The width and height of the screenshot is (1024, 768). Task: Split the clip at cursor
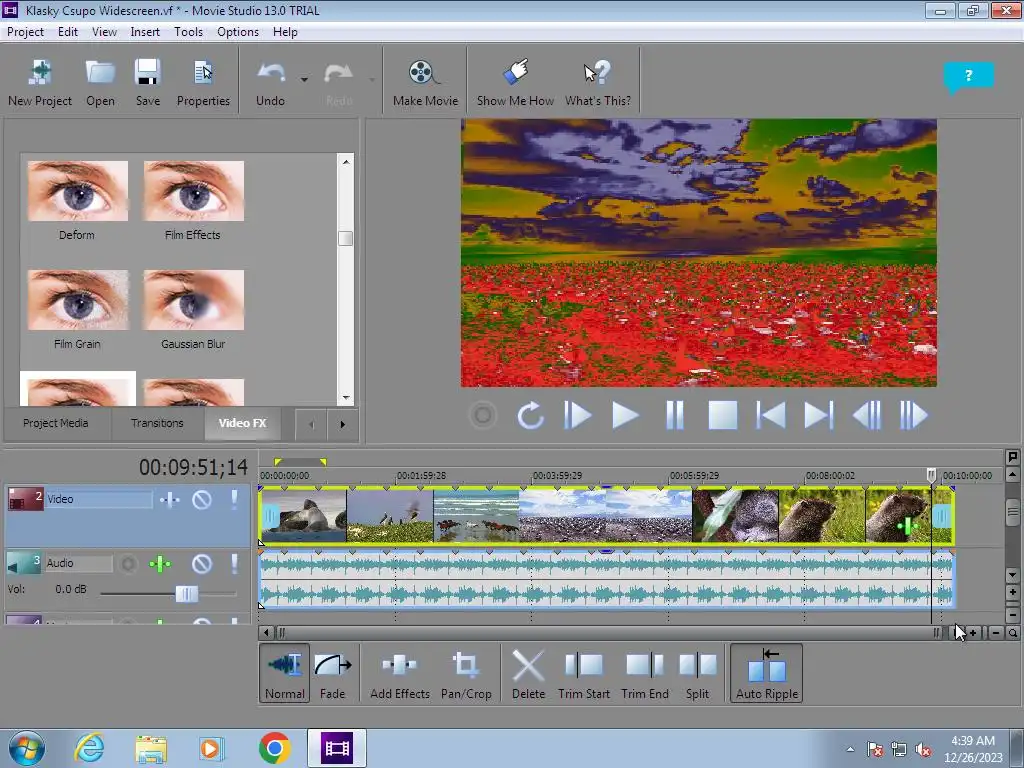coord(697,673)
